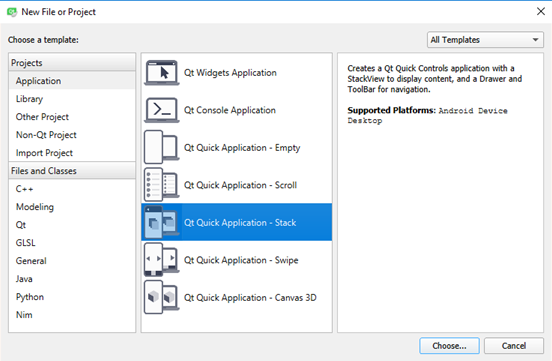This screenshot has height=361, width=552.
Task: Select the C++ files category
Action: pyautogui.click(x=72, y=189)
